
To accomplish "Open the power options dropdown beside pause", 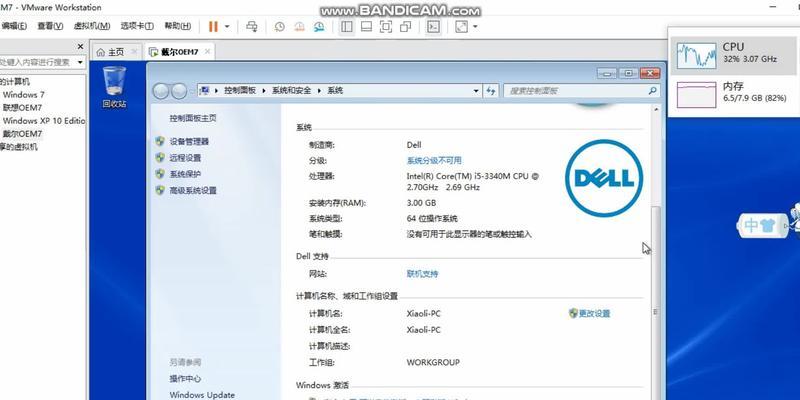I will click(x=227, y=27).
